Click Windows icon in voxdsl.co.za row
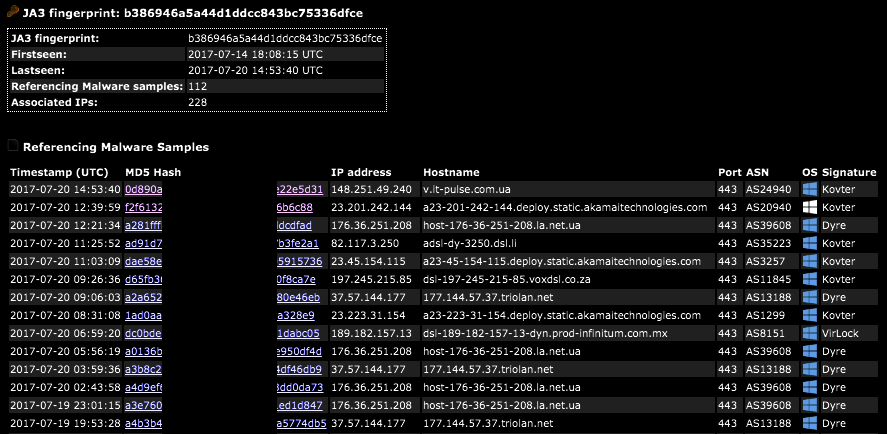Viewport: 887px width, 434px height. click(x=810, y=279)
